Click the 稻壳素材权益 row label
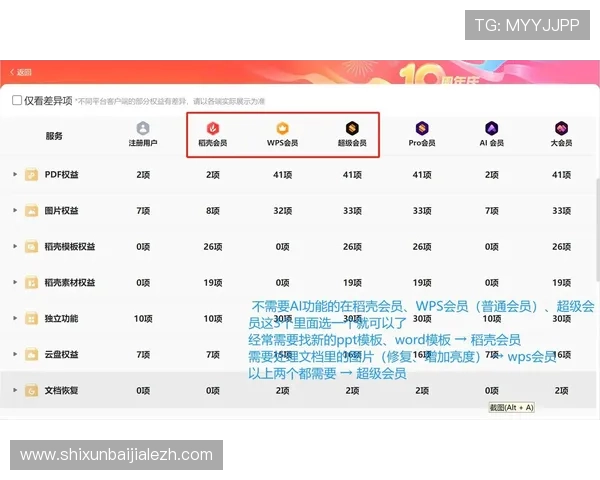 tap(70, 282)
